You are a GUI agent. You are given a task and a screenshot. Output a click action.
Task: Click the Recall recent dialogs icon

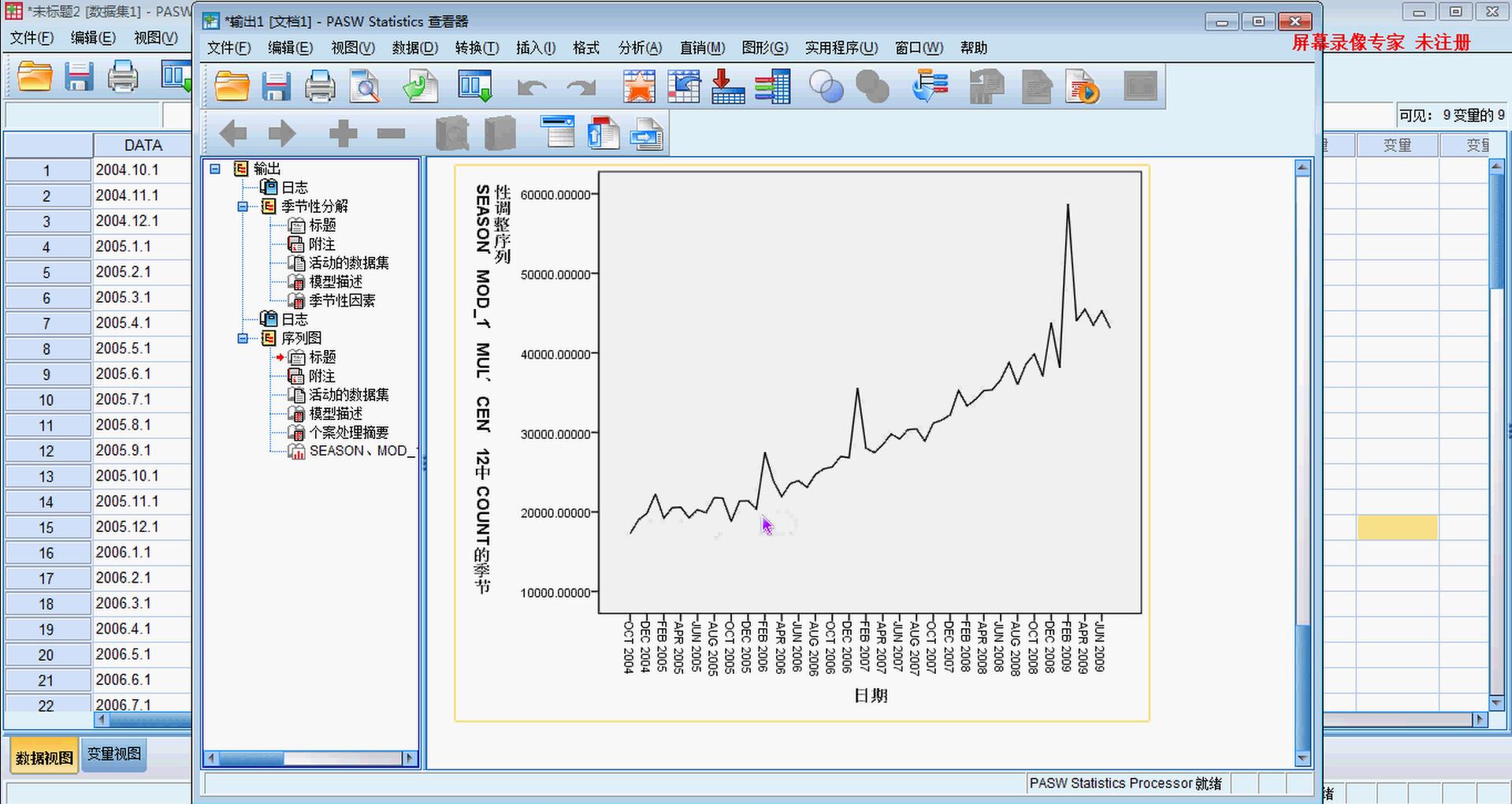tap(475, 86)
